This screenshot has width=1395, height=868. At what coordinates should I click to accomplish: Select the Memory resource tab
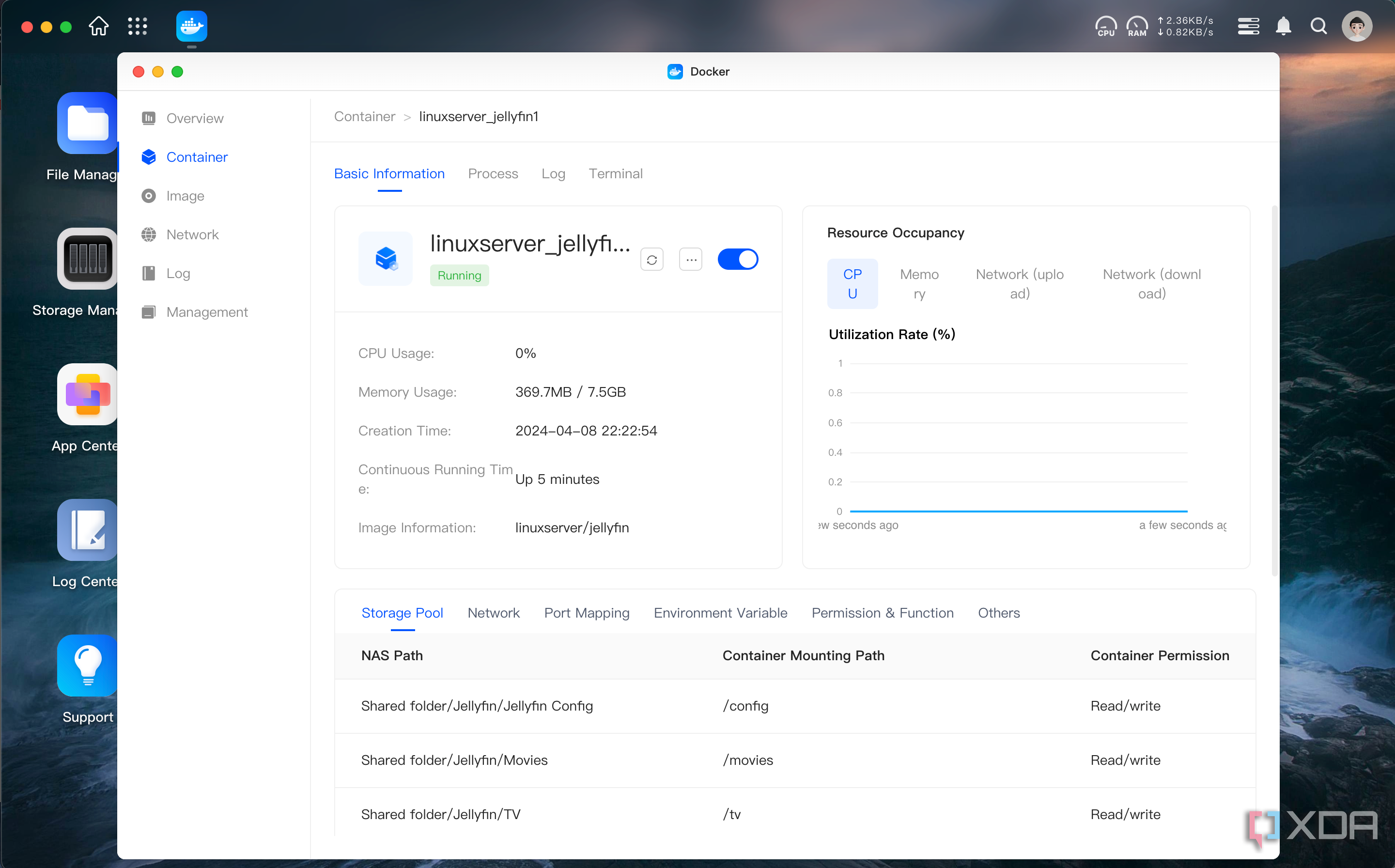[x=919, y=283]
